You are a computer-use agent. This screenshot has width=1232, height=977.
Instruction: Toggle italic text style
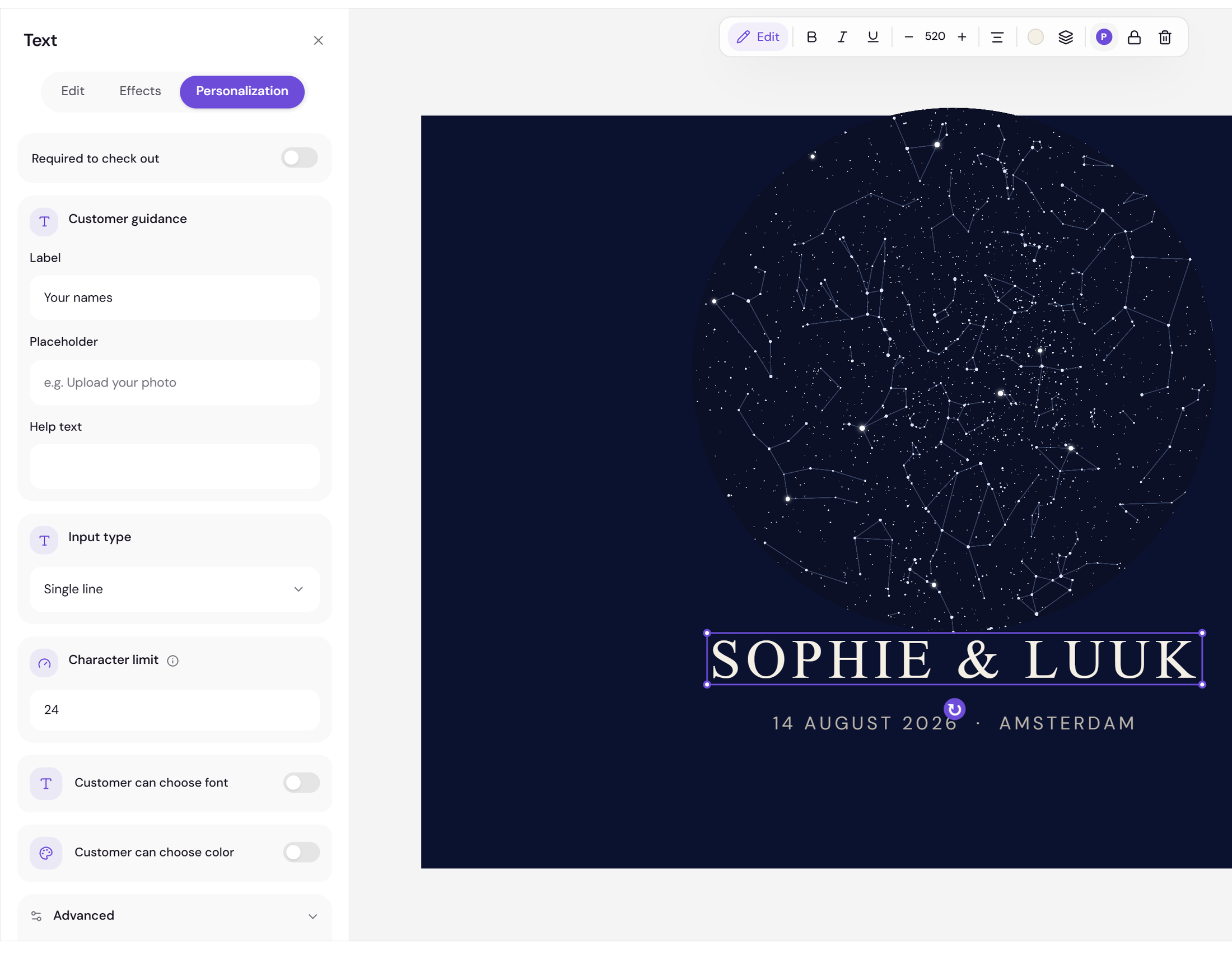click(x=842, y=37)
